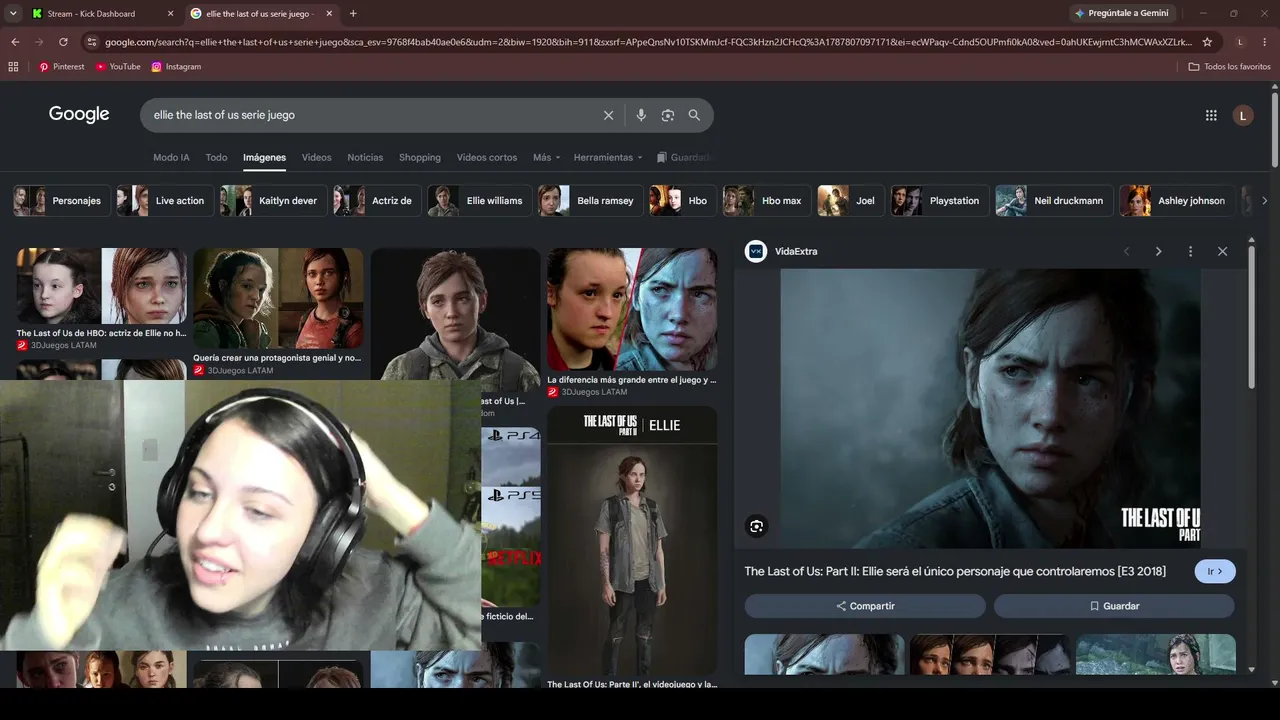Viewport: 1280px width, 720px height.
Task: Expand the Herramientas dropdown
Action: pos(609,157)
